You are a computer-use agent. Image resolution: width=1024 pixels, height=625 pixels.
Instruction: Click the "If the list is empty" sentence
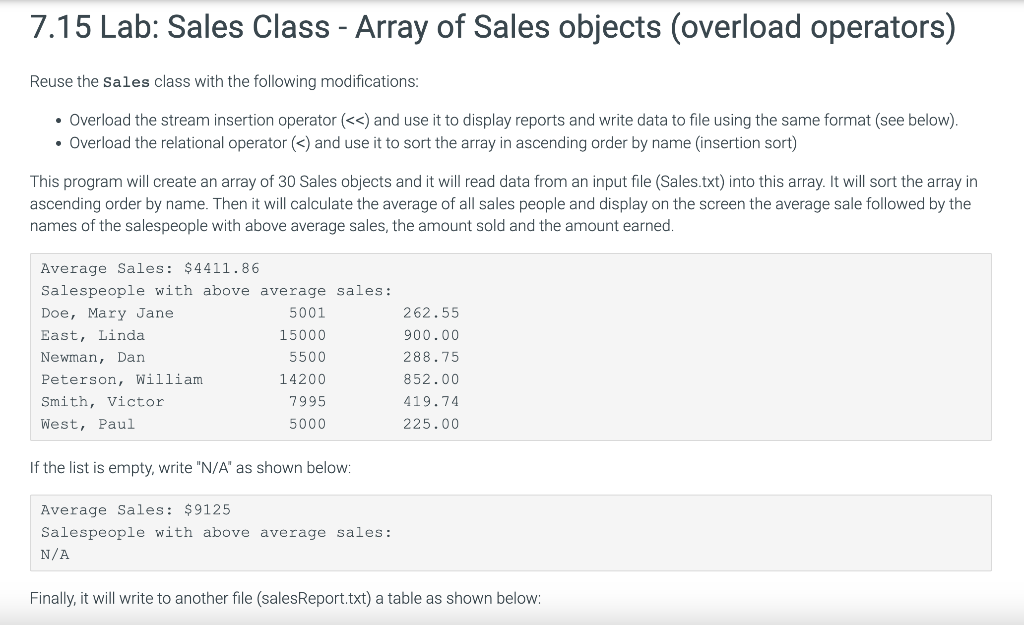(x=190, y=468)
